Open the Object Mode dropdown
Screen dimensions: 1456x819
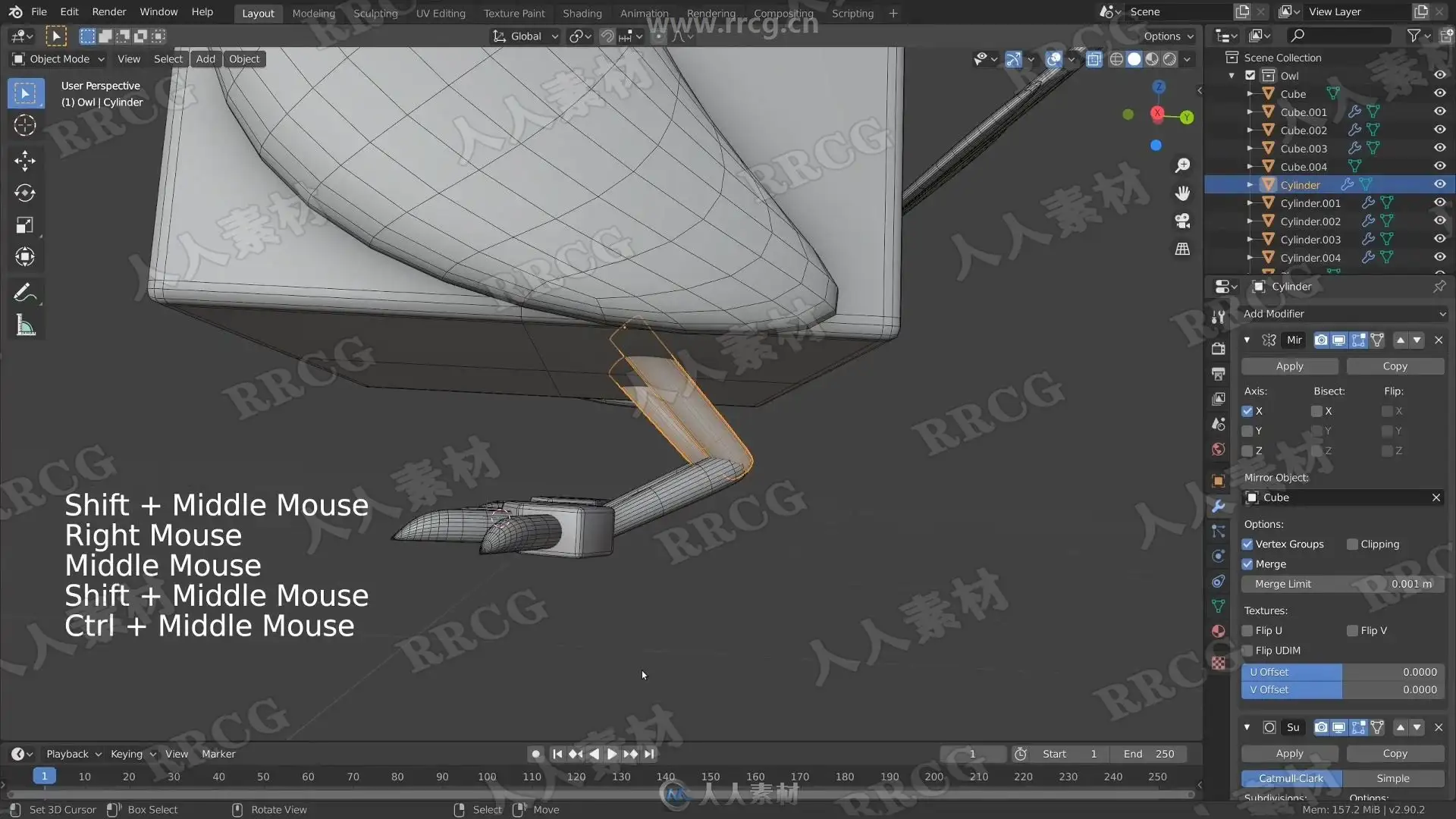coord(58,59)
